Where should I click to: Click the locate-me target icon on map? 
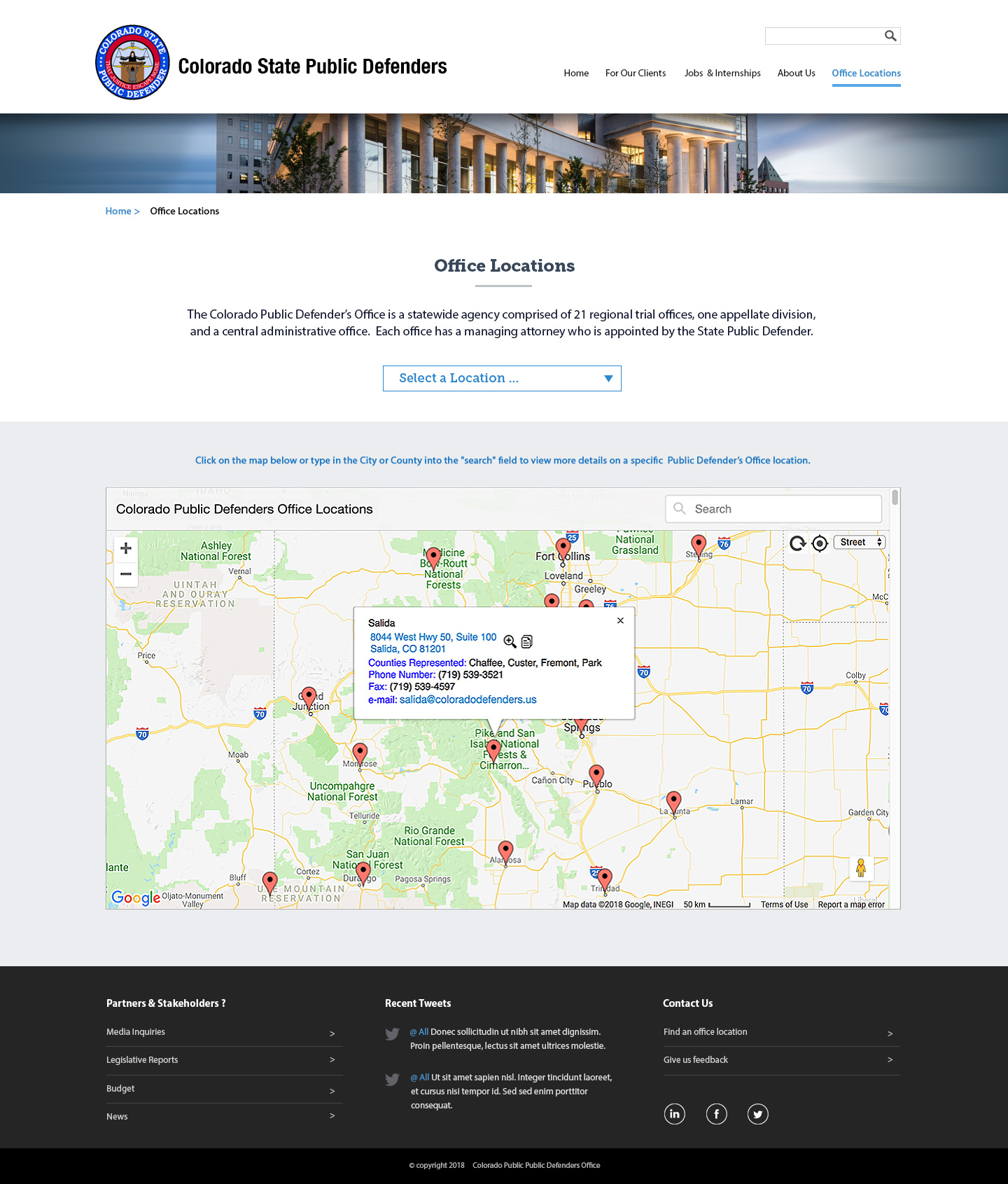pyautogui.click(x=820, y=543)
